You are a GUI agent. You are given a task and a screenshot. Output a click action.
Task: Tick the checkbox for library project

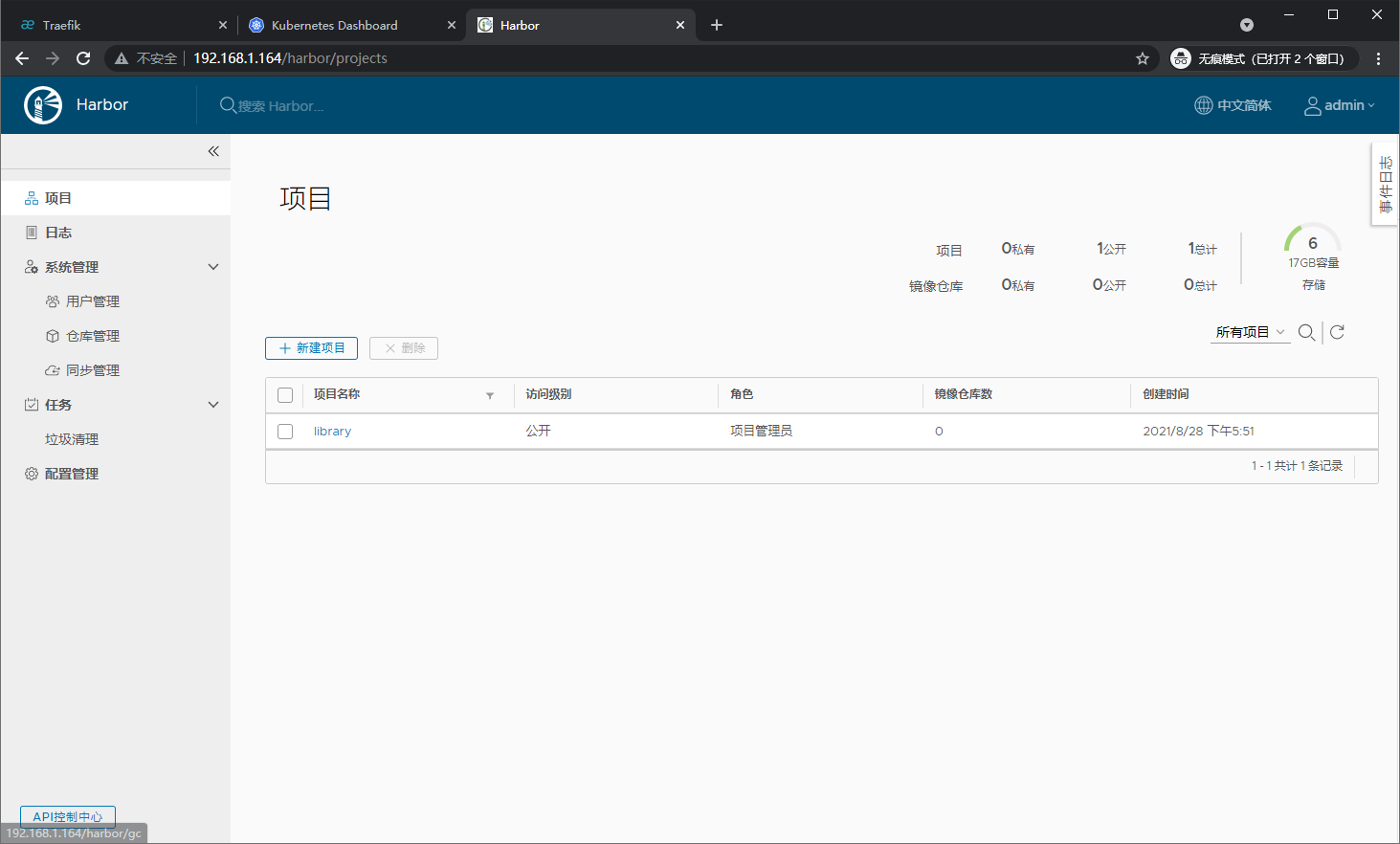click(x=285, y=432)
